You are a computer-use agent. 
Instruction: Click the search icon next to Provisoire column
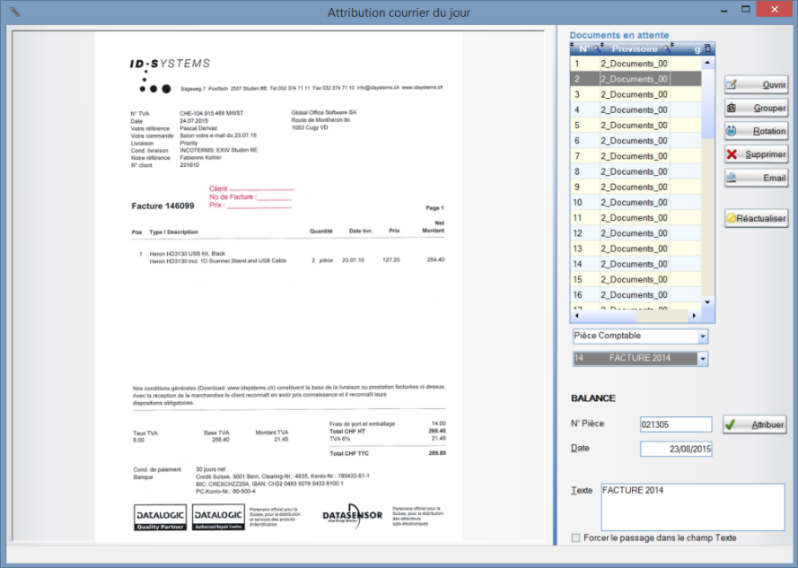click(x=668, y=49)
